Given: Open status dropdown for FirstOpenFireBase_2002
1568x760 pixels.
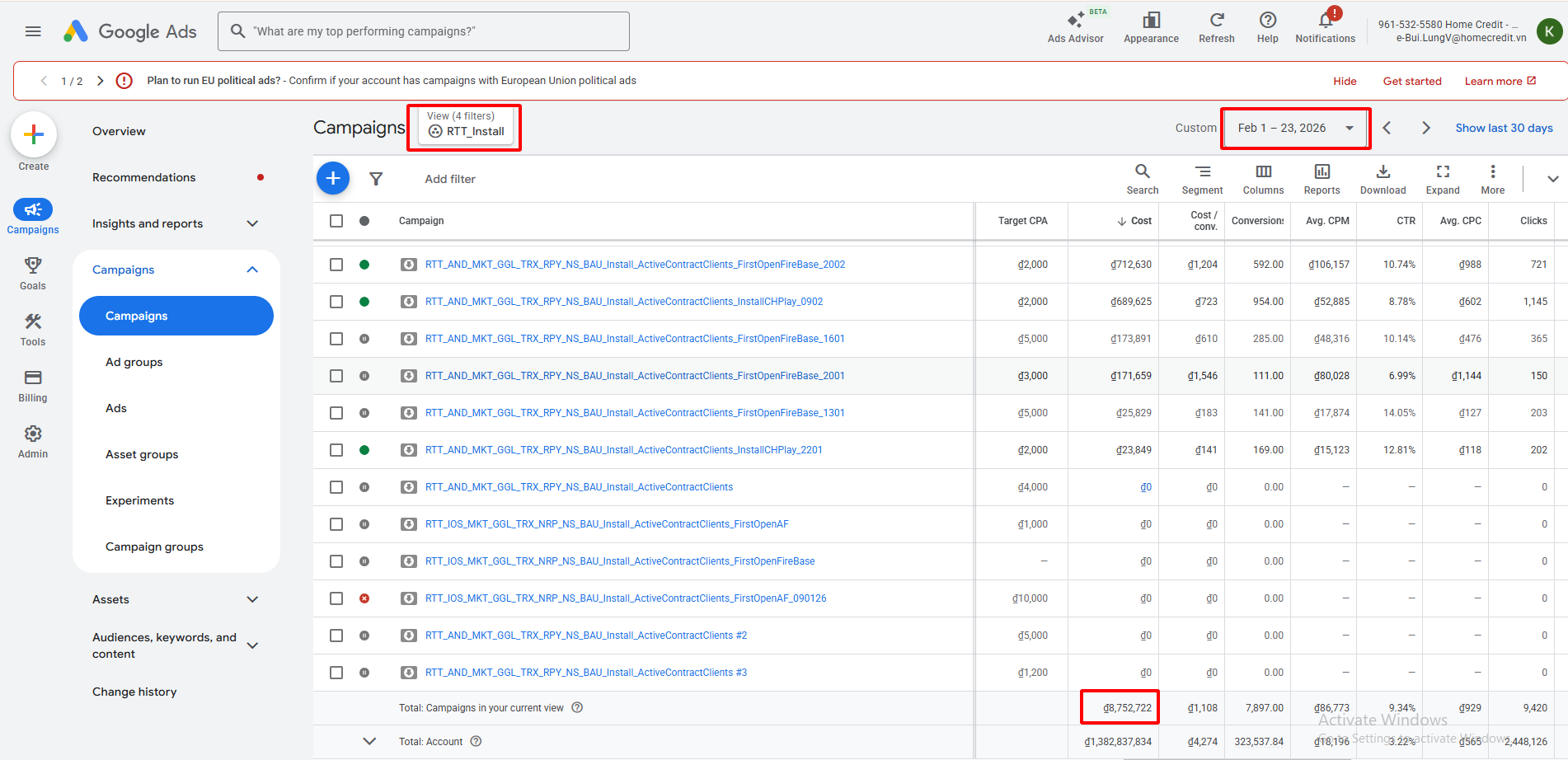Looking at the screenshot, I should [364, 265].
